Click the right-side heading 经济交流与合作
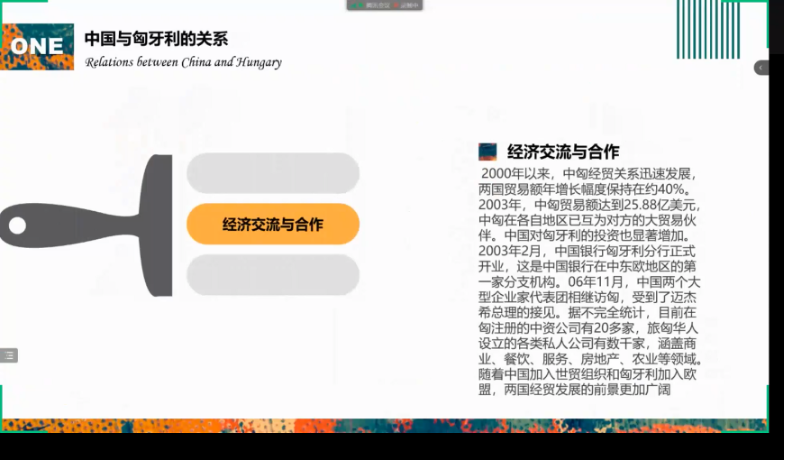The width and height of the screenshot is (785, 460). pyautogui.click(x=563, y=152)
